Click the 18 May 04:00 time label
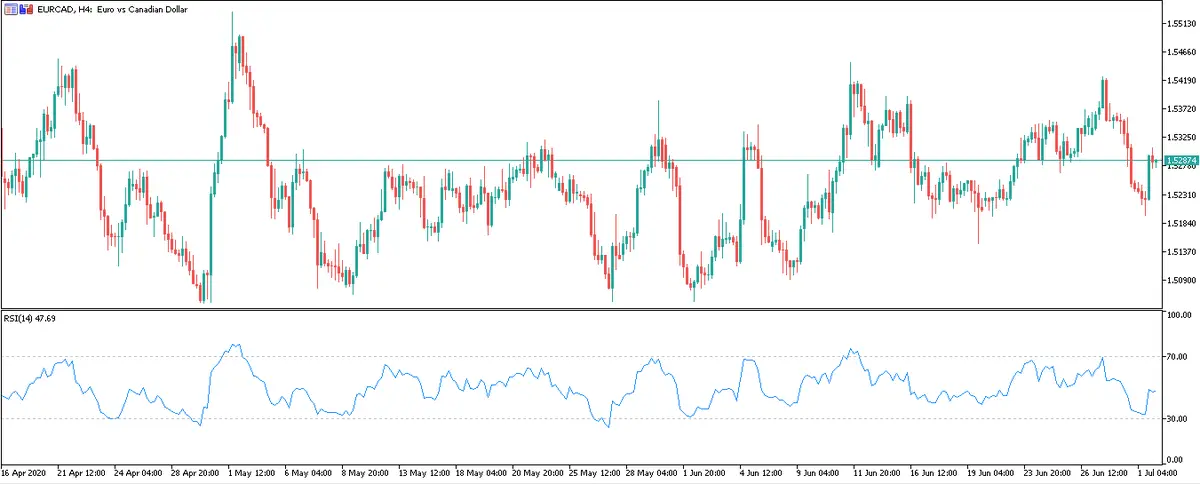 click(481, 471)
